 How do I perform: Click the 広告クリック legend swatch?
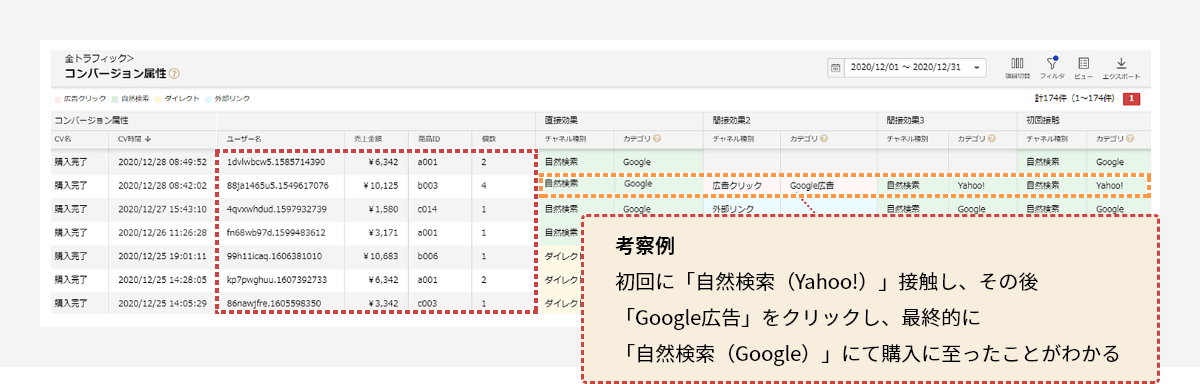click(57, 99)
